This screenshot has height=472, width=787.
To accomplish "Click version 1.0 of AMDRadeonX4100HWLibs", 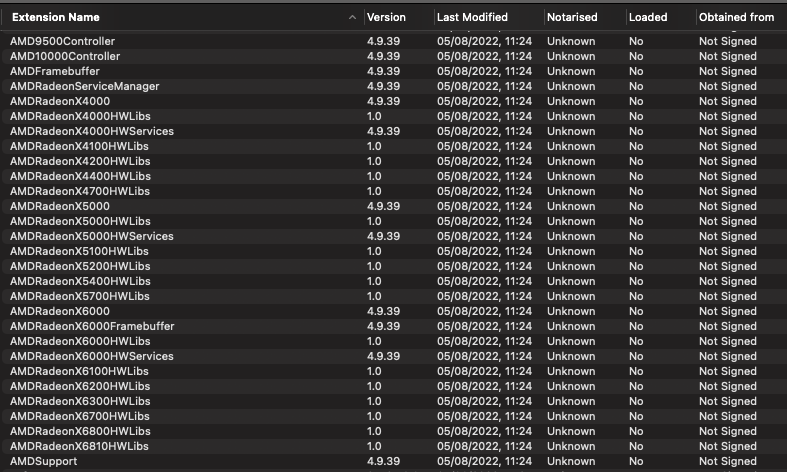I will [x=374, y=146].
